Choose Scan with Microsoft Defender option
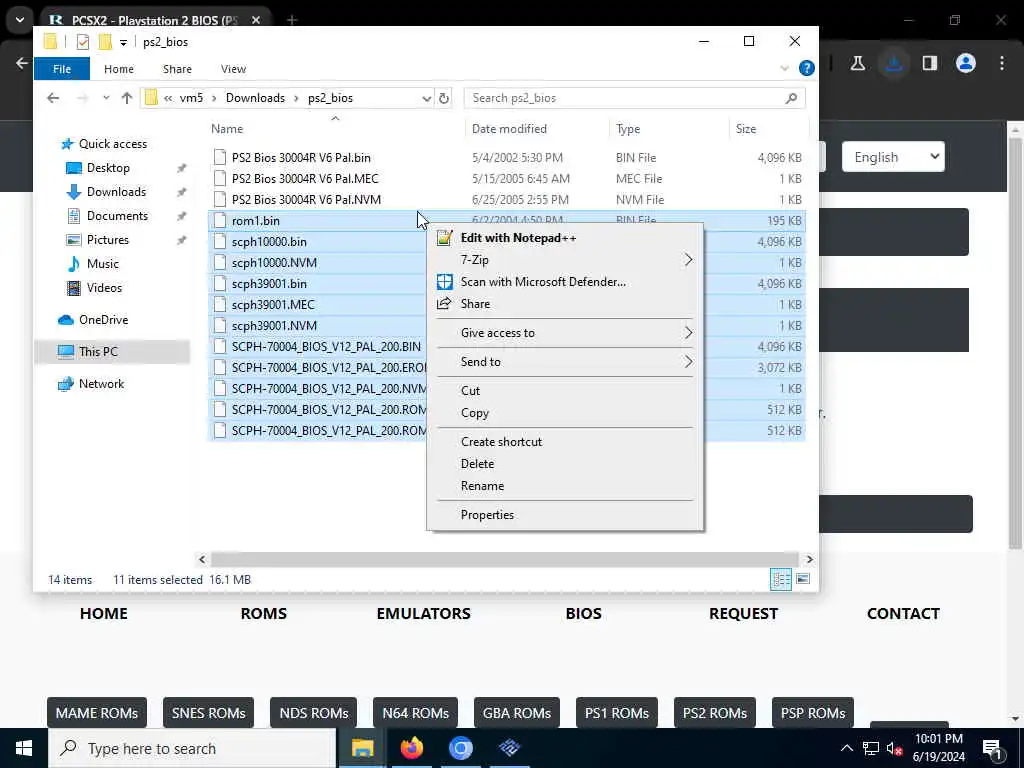Viewport: 1024px width, 768px height. point(565,282)
